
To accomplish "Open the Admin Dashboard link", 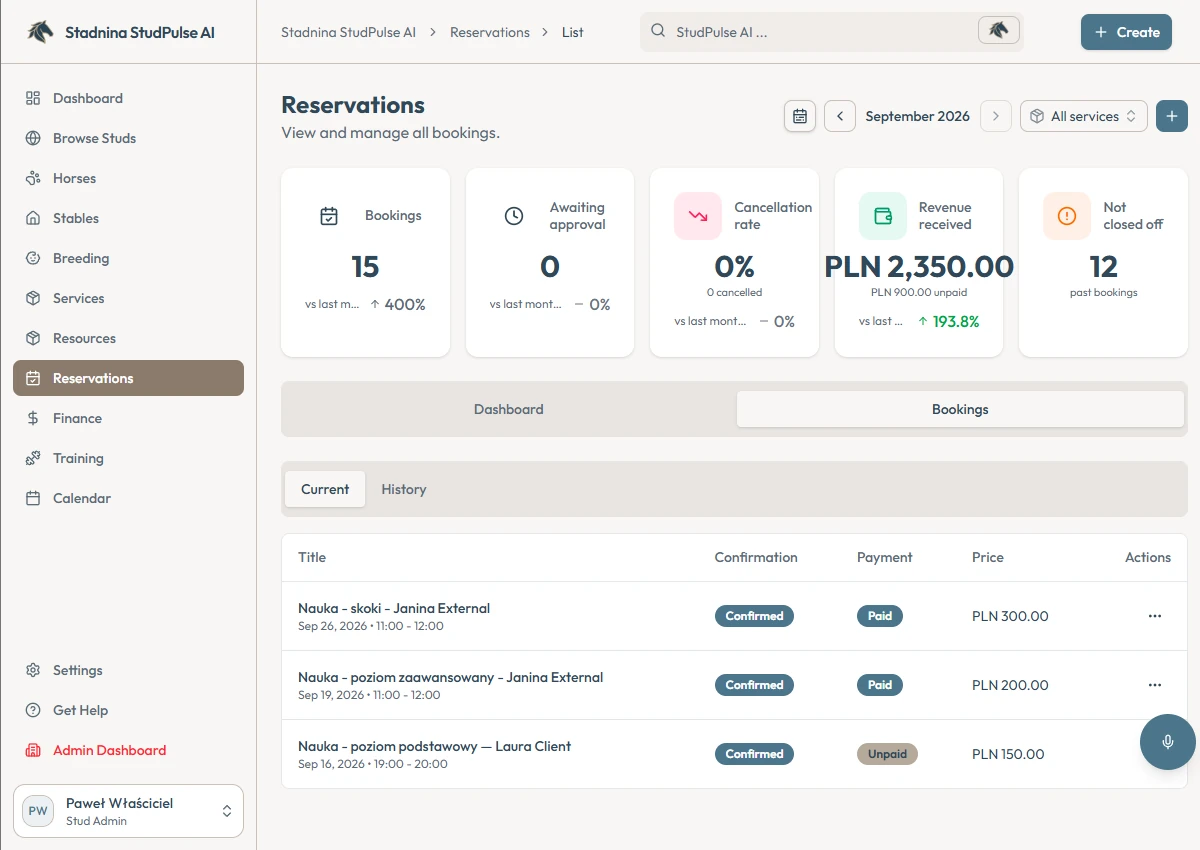I will [x=128, y=750].
